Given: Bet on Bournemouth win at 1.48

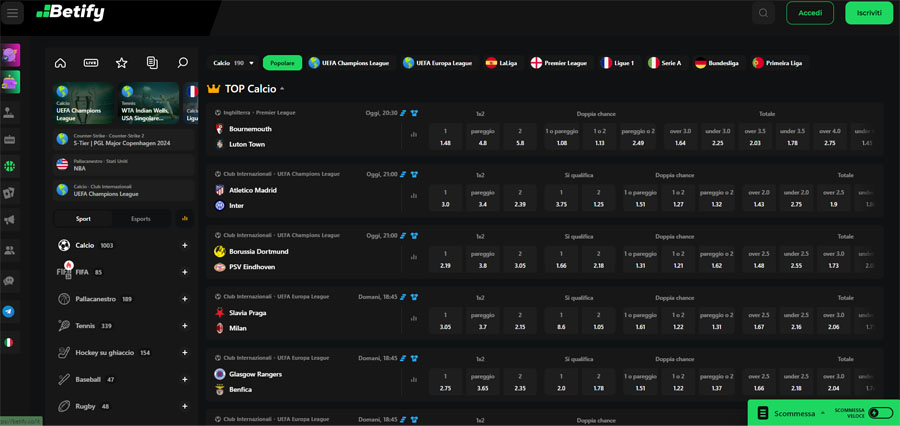Looking at the screenshot, I should coord(445,137).
